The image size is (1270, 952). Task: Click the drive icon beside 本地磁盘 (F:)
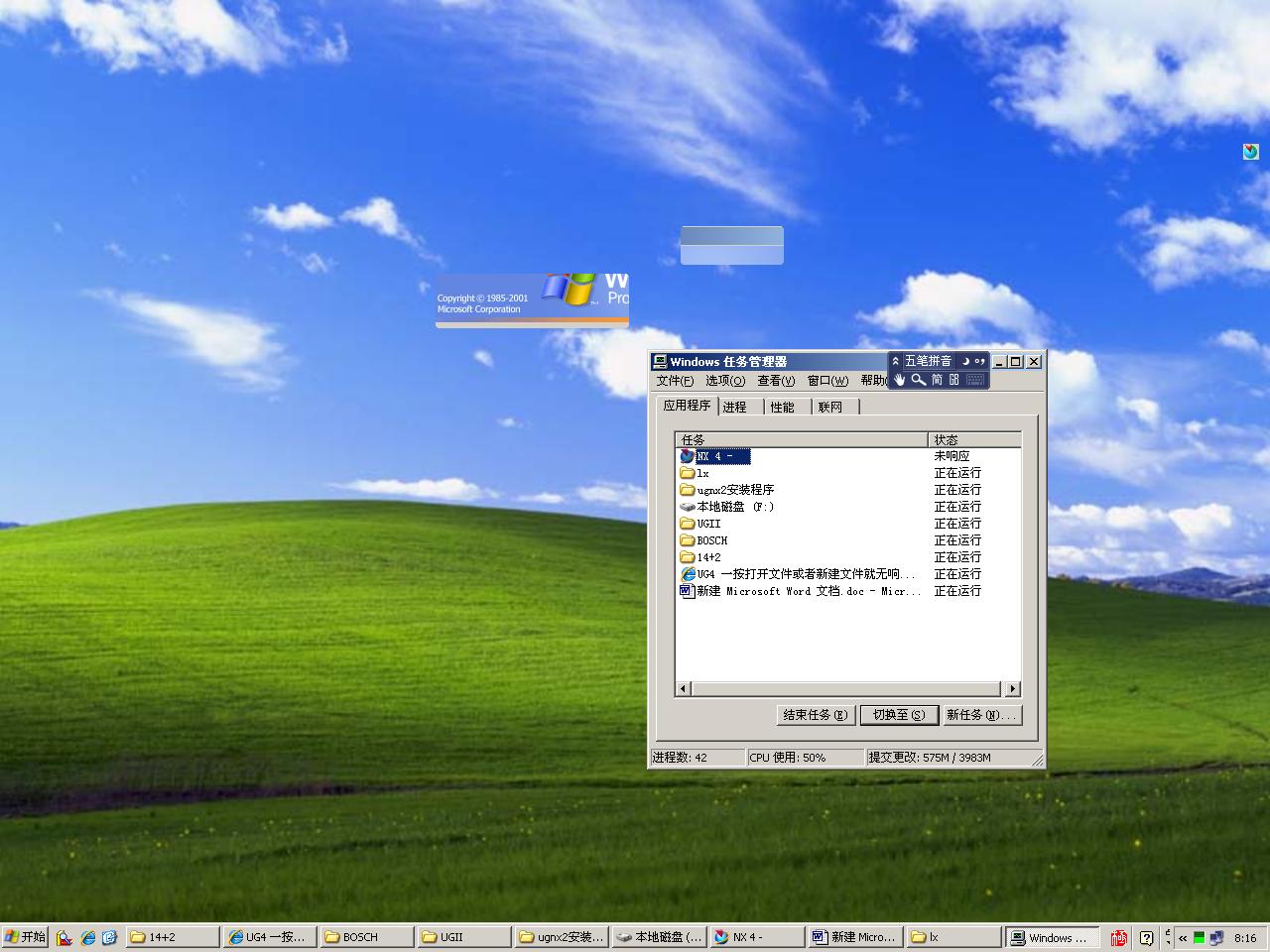click(687, 507)
